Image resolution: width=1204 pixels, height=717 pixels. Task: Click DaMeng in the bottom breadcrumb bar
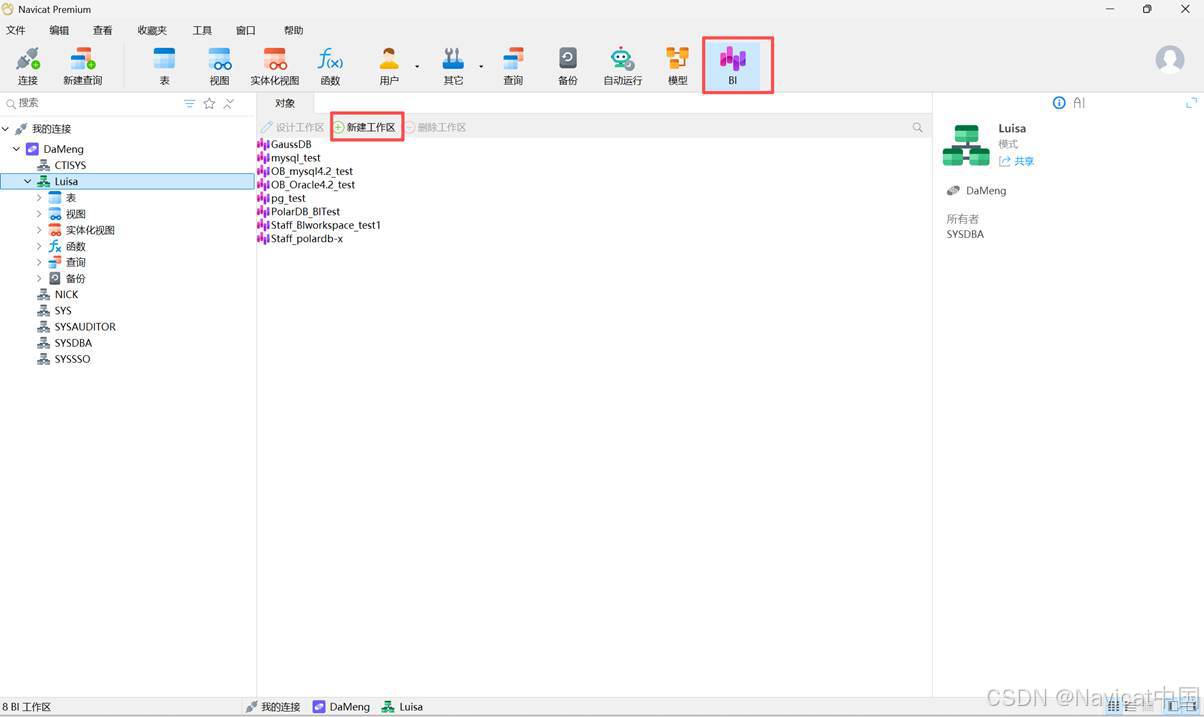(341, 706)
